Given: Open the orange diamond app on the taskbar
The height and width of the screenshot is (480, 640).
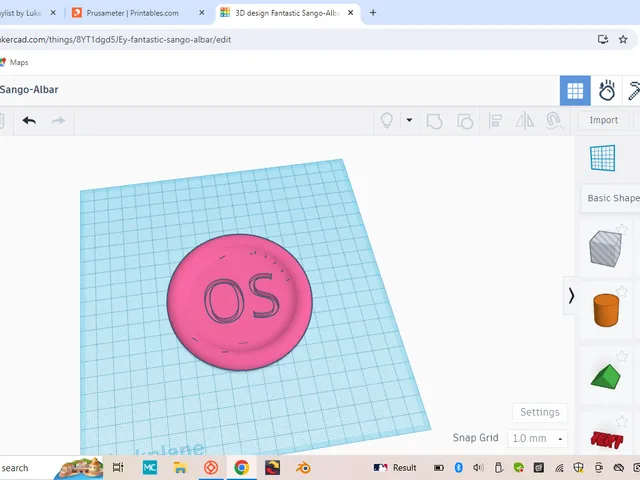Looking at the screenshot, I should click(x=211, y=467).
